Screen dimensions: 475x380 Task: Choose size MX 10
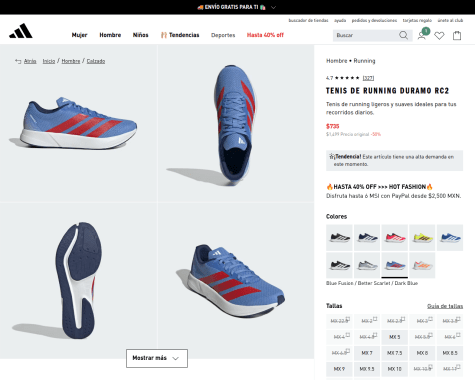(x=395, y=369)
